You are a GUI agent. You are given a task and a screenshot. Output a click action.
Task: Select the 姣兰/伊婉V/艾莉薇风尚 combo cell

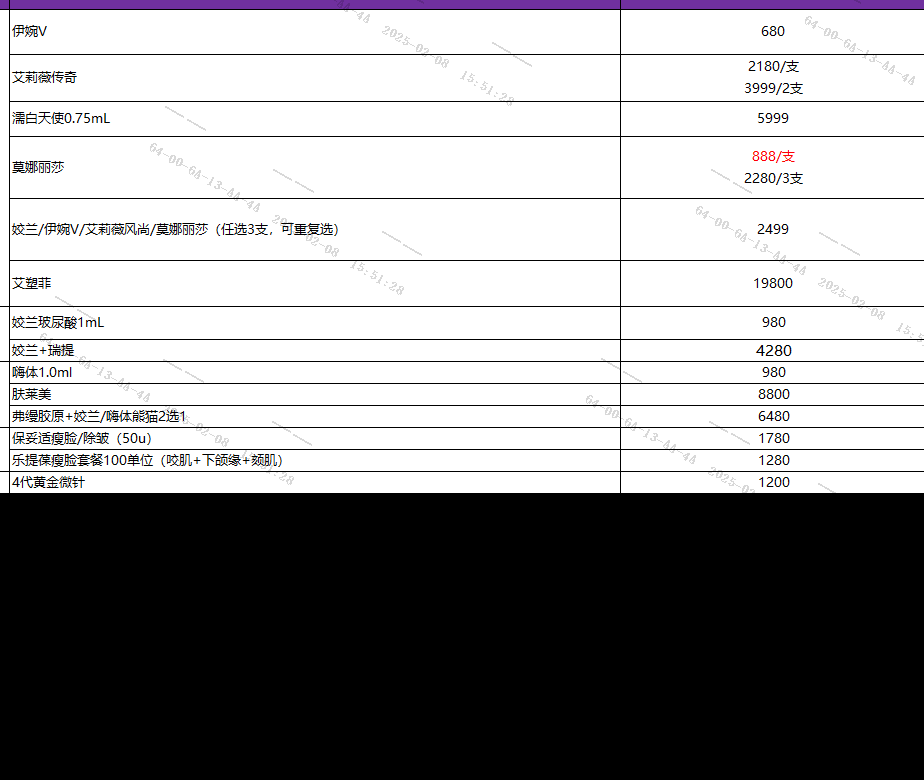pyautogui.click(x=315, y=230)
